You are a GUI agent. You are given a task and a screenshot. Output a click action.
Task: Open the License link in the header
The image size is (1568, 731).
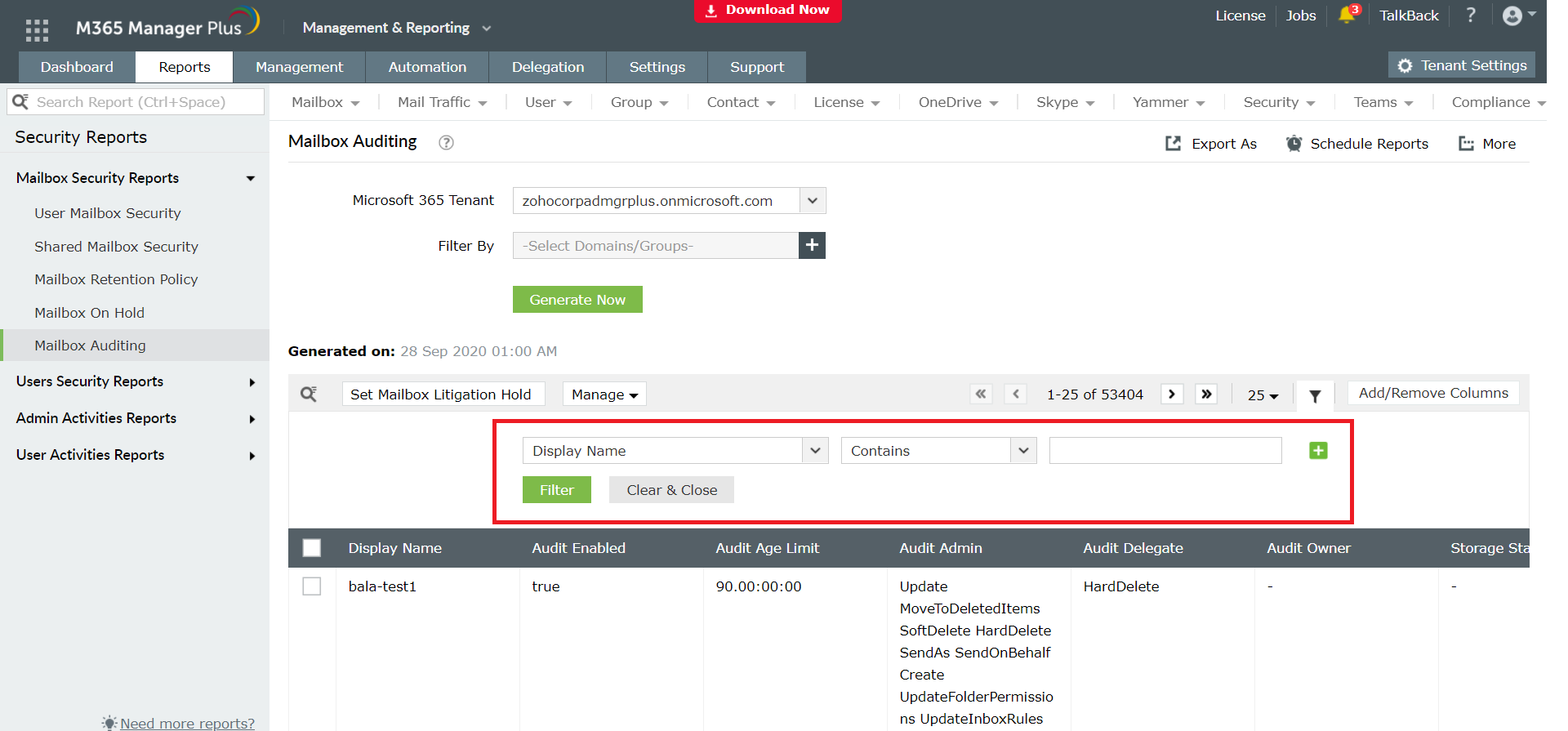coord(1241,16)
